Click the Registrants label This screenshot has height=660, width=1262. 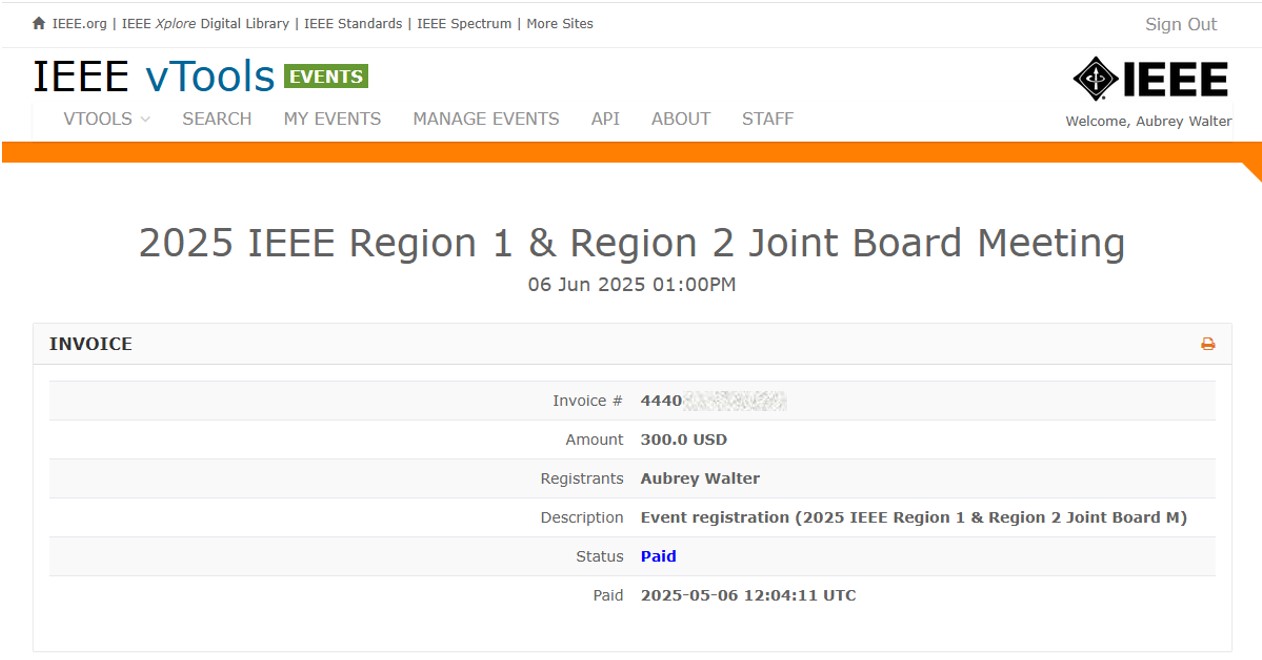coord(582,479)
